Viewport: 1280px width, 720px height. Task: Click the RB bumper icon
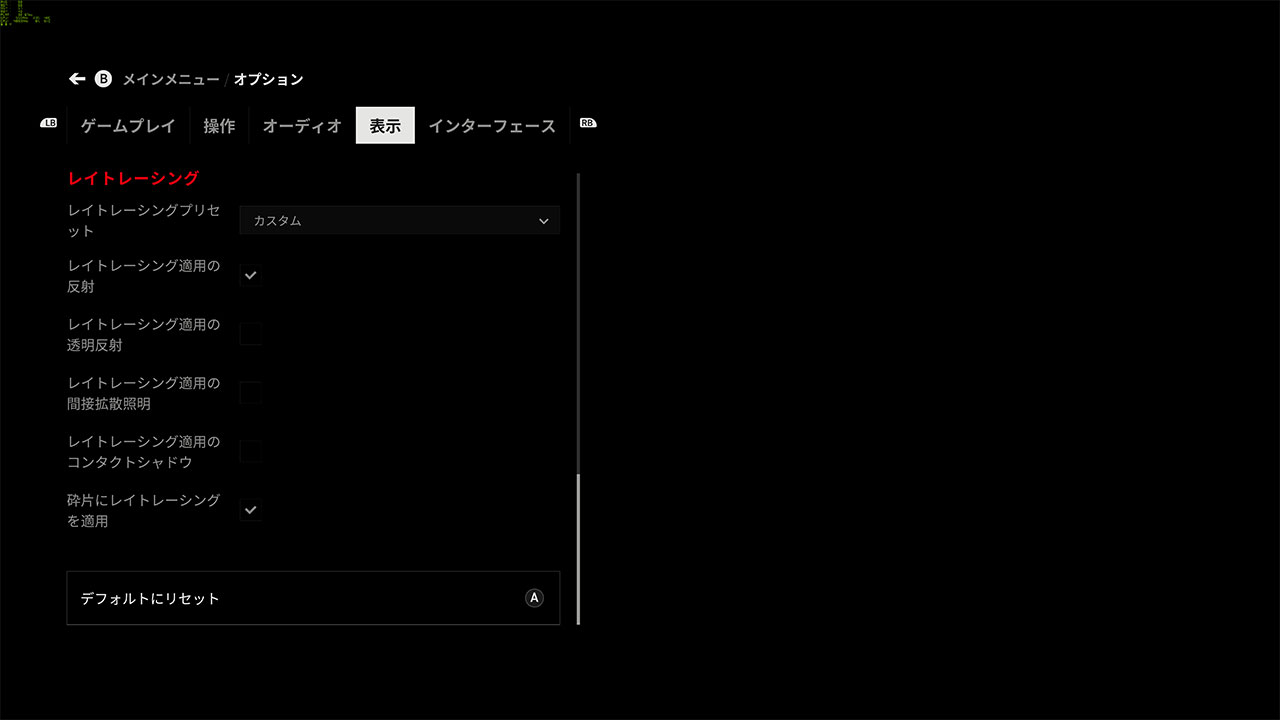point(588,123)
